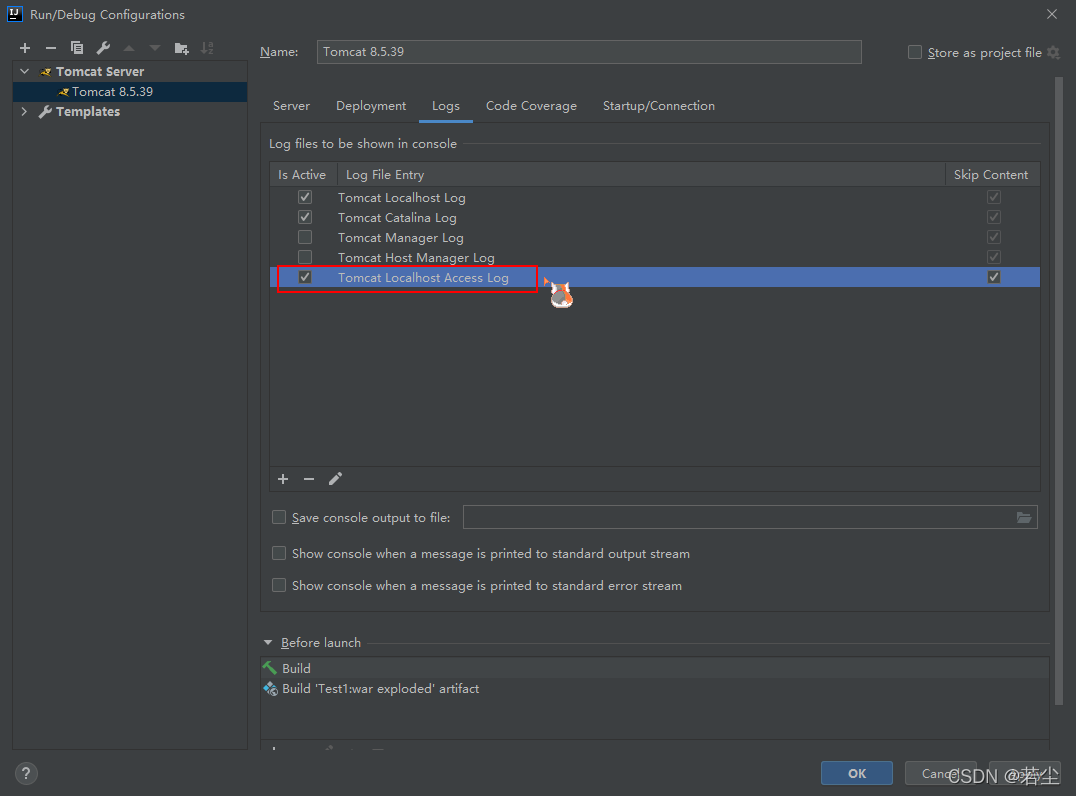The image size is (1076, 796).
Task: Click the Skip Content column header
Action: coord(992,174)
